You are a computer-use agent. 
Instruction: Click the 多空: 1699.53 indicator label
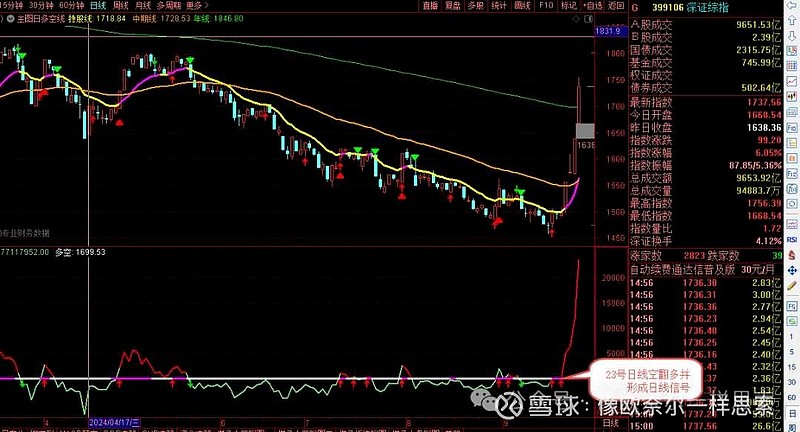(x=81, y=252)
